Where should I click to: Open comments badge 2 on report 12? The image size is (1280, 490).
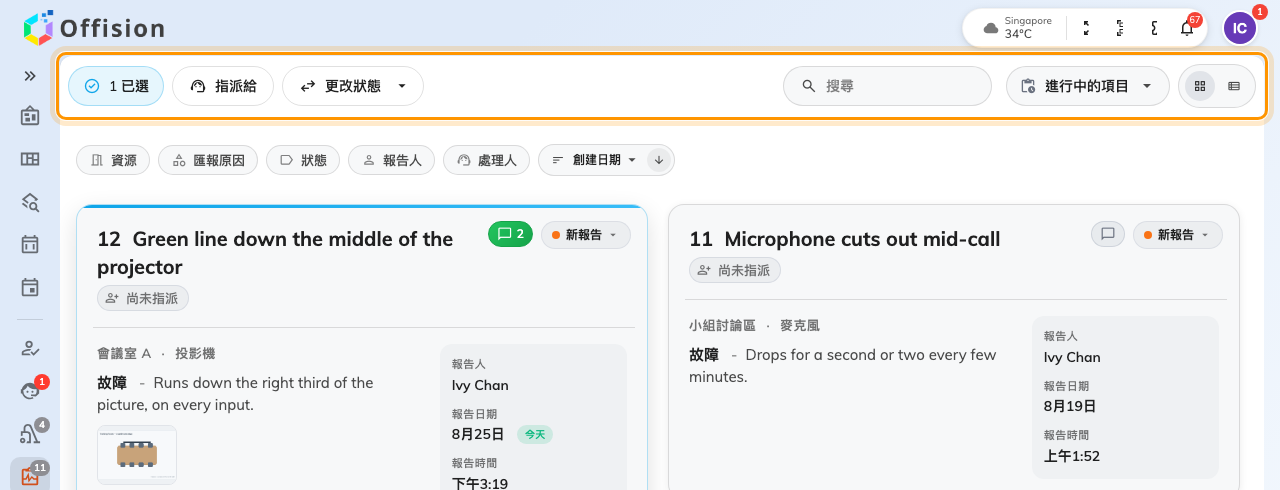click(x=510, y=234)
